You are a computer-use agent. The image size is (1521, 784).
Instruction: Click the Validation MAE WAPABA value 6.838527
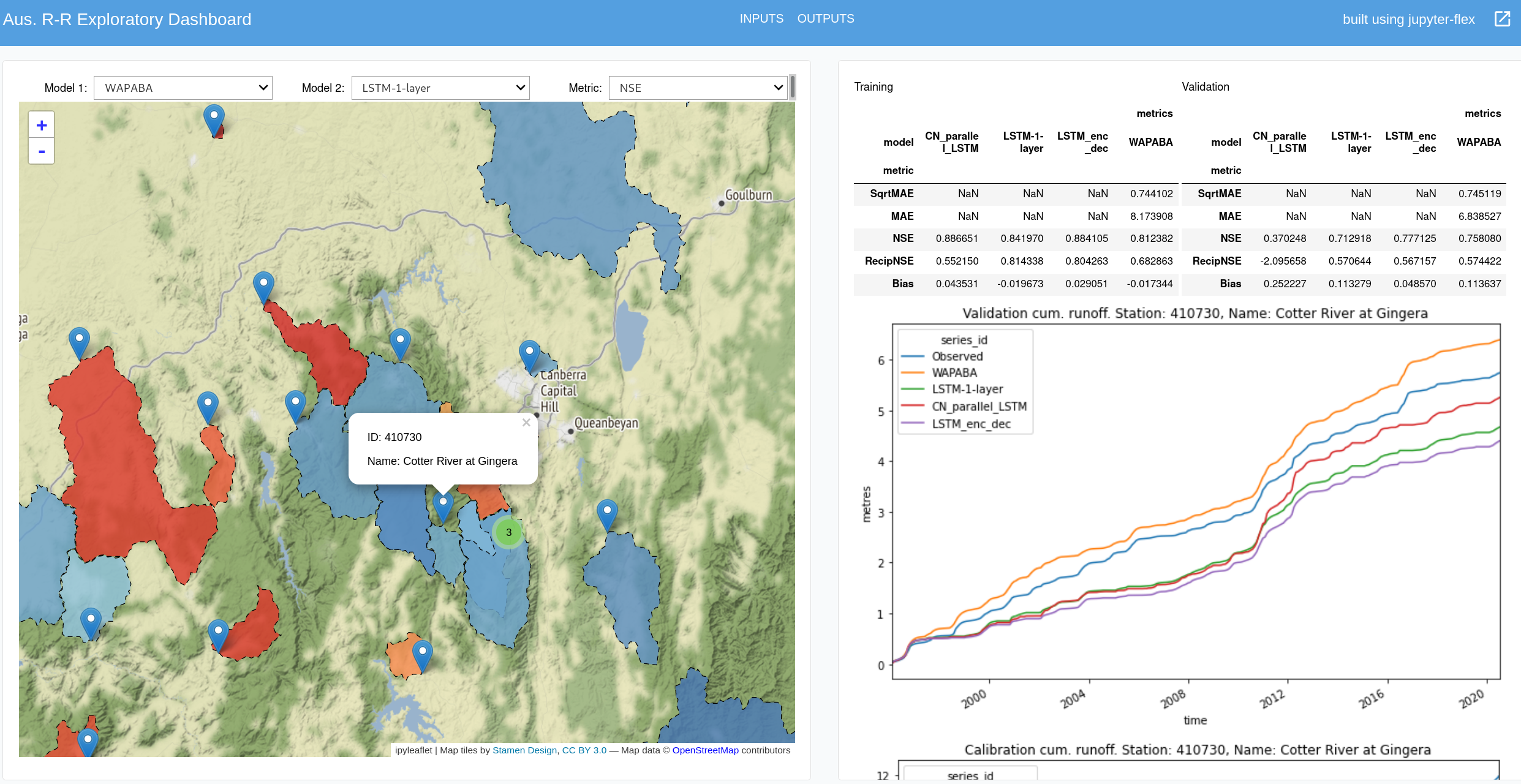click(x=1479, y=216)
